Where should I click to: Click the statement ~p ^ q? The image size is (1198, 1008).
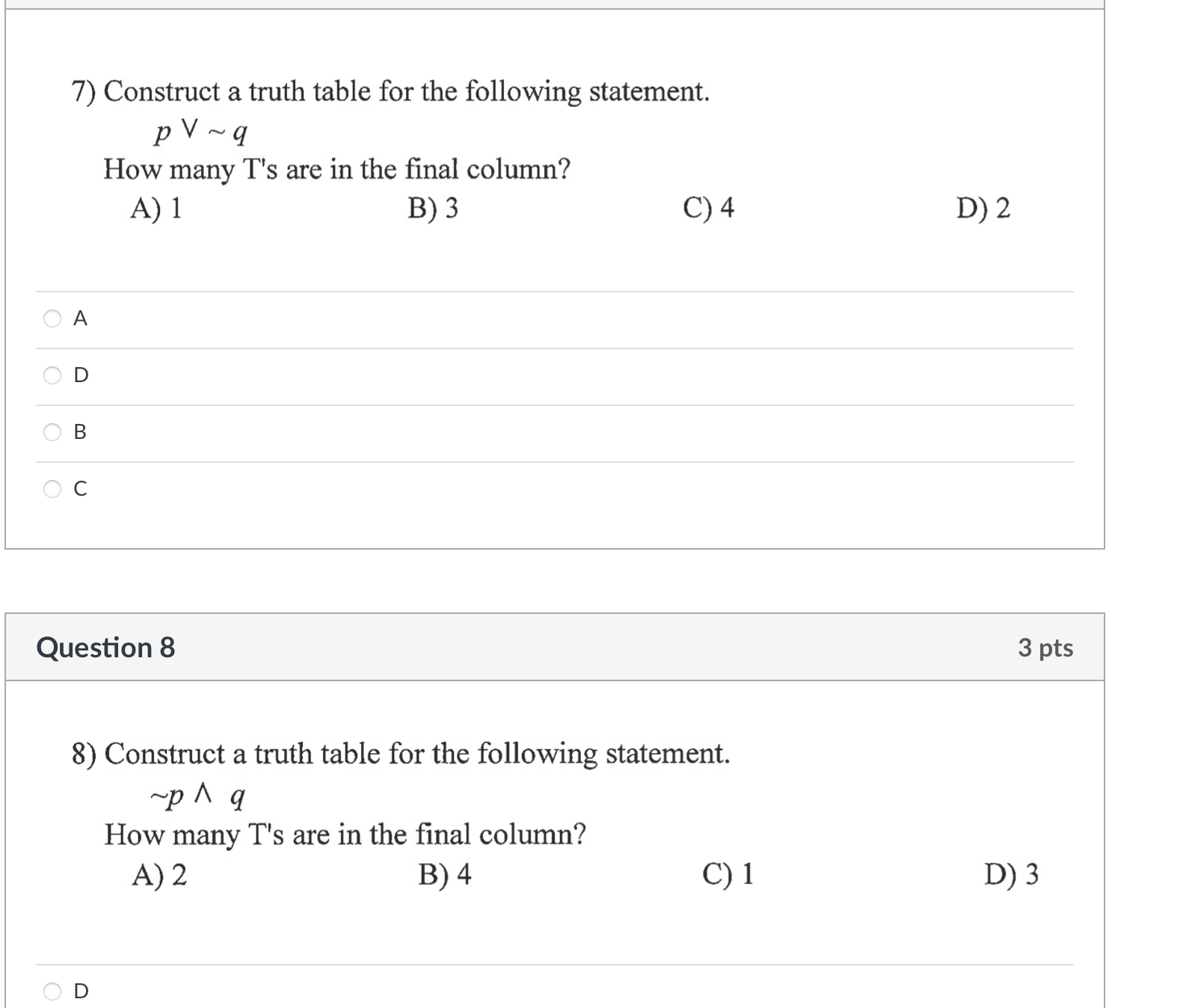point(198,796)
